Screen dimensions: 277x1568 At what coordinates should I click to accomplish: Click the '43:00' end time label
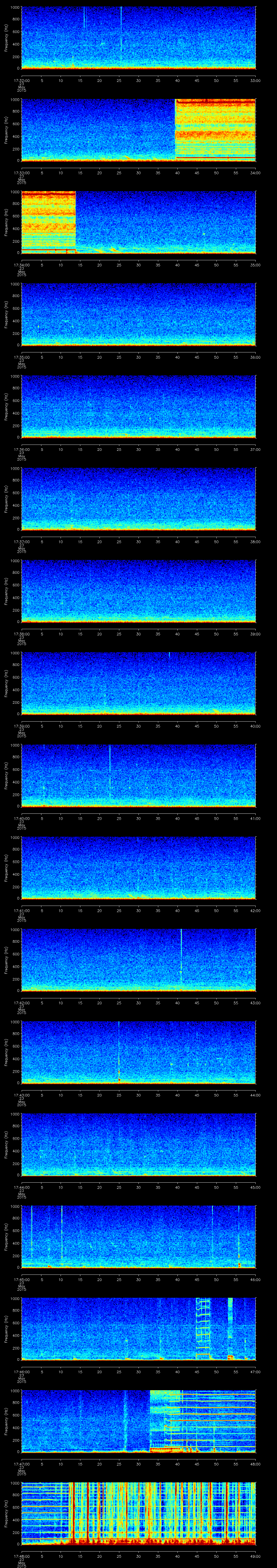256,1003
